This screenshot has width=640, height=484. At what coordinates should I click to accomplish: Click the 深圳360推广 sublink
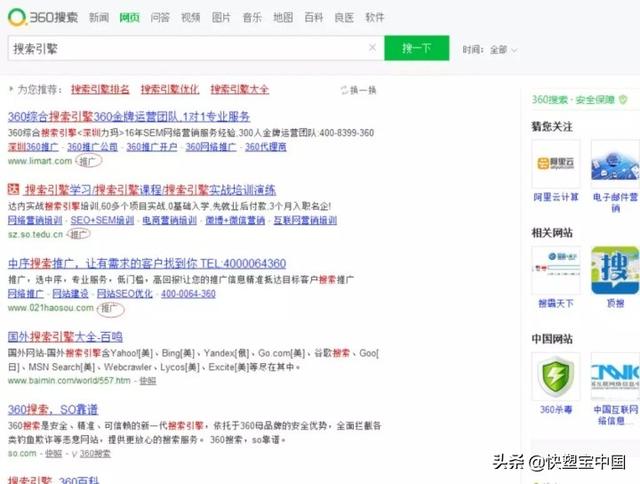click(x=33, y=147)
